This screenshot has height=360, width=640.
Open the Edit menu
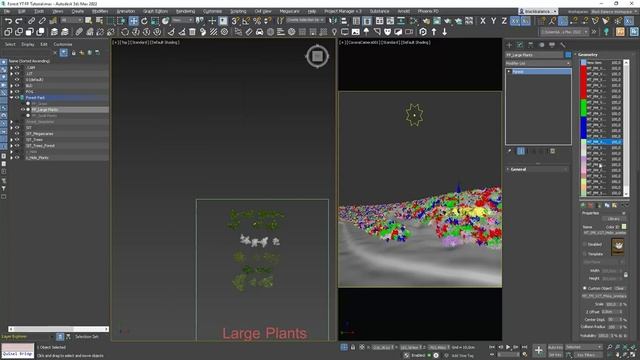coord(22,11)
